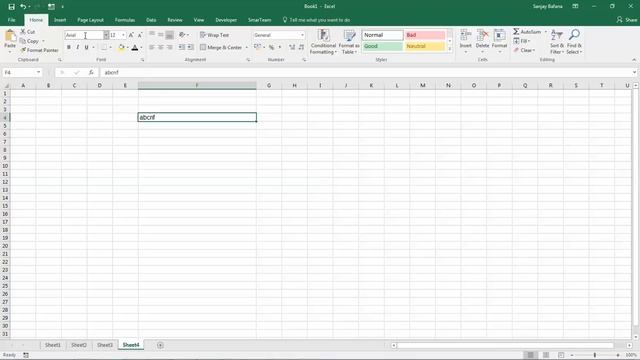
Task: Toggle bold formatting
Action: tap(69, 47)
